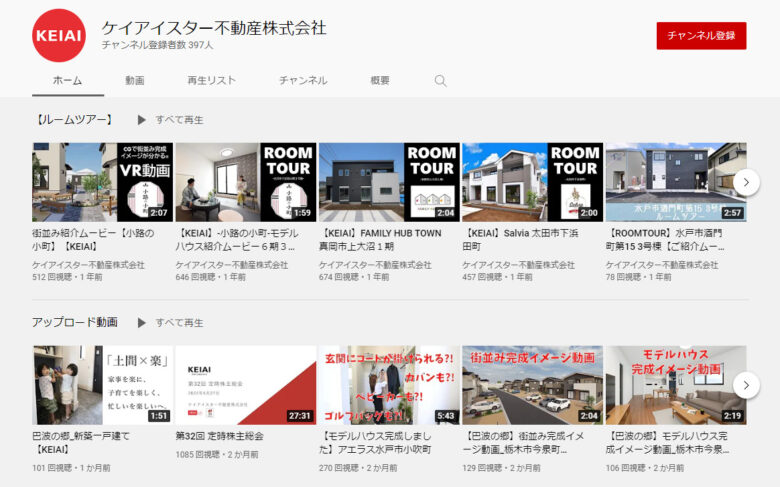Click the KEIAI channel avatar logo
The width and height of the screenshot is (780, 487).
point(59,35)
